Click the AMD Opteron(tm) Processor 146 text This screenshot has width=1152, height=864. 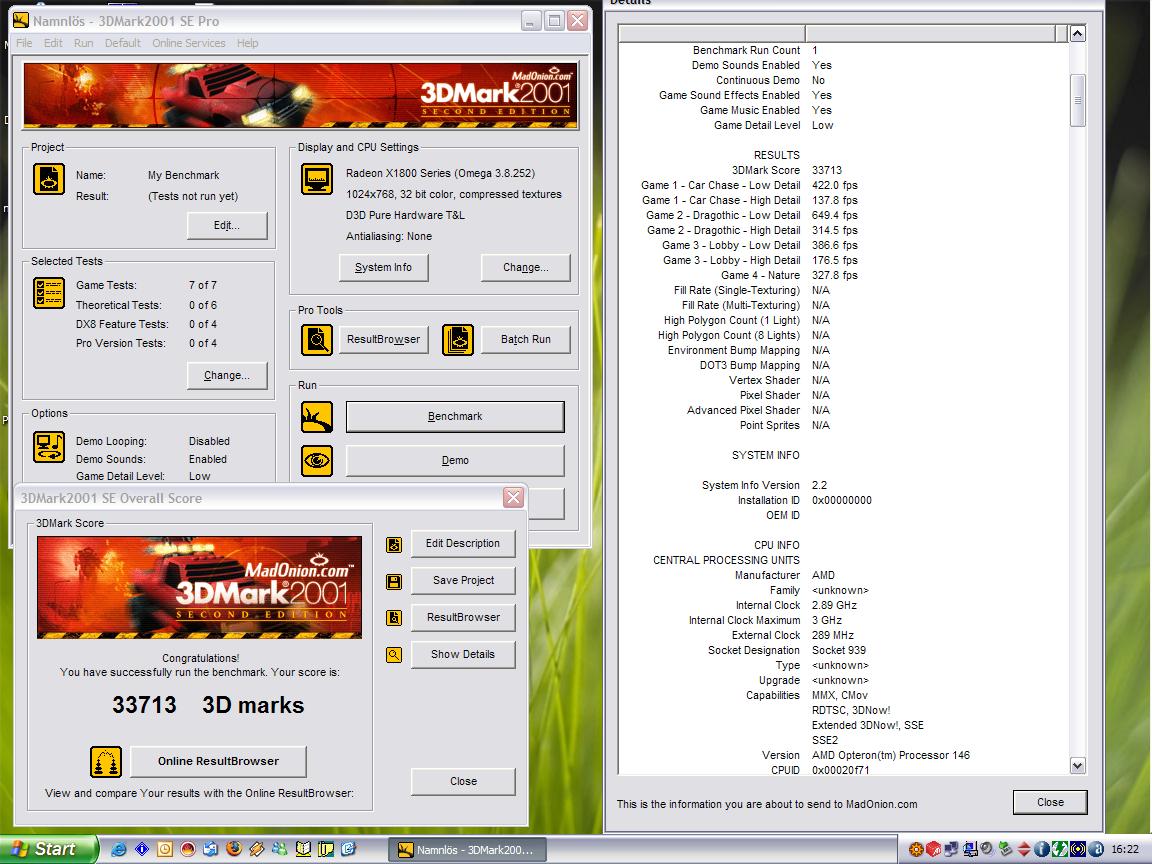coord(890,755)
